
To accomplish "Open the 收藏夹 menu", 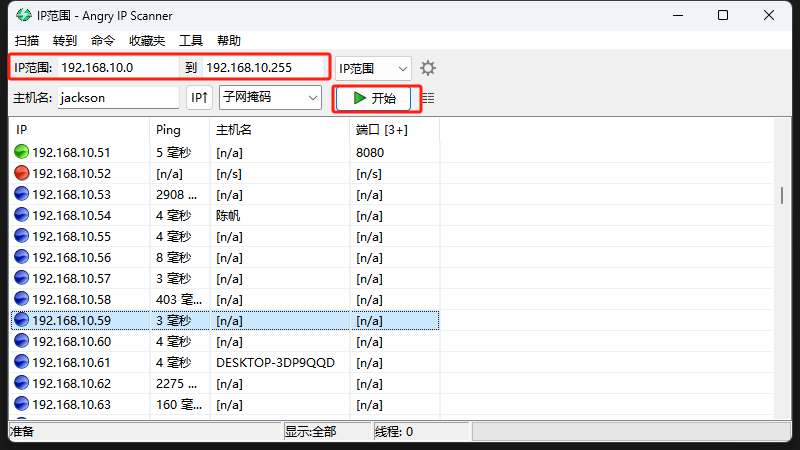I will pos(147,41).
